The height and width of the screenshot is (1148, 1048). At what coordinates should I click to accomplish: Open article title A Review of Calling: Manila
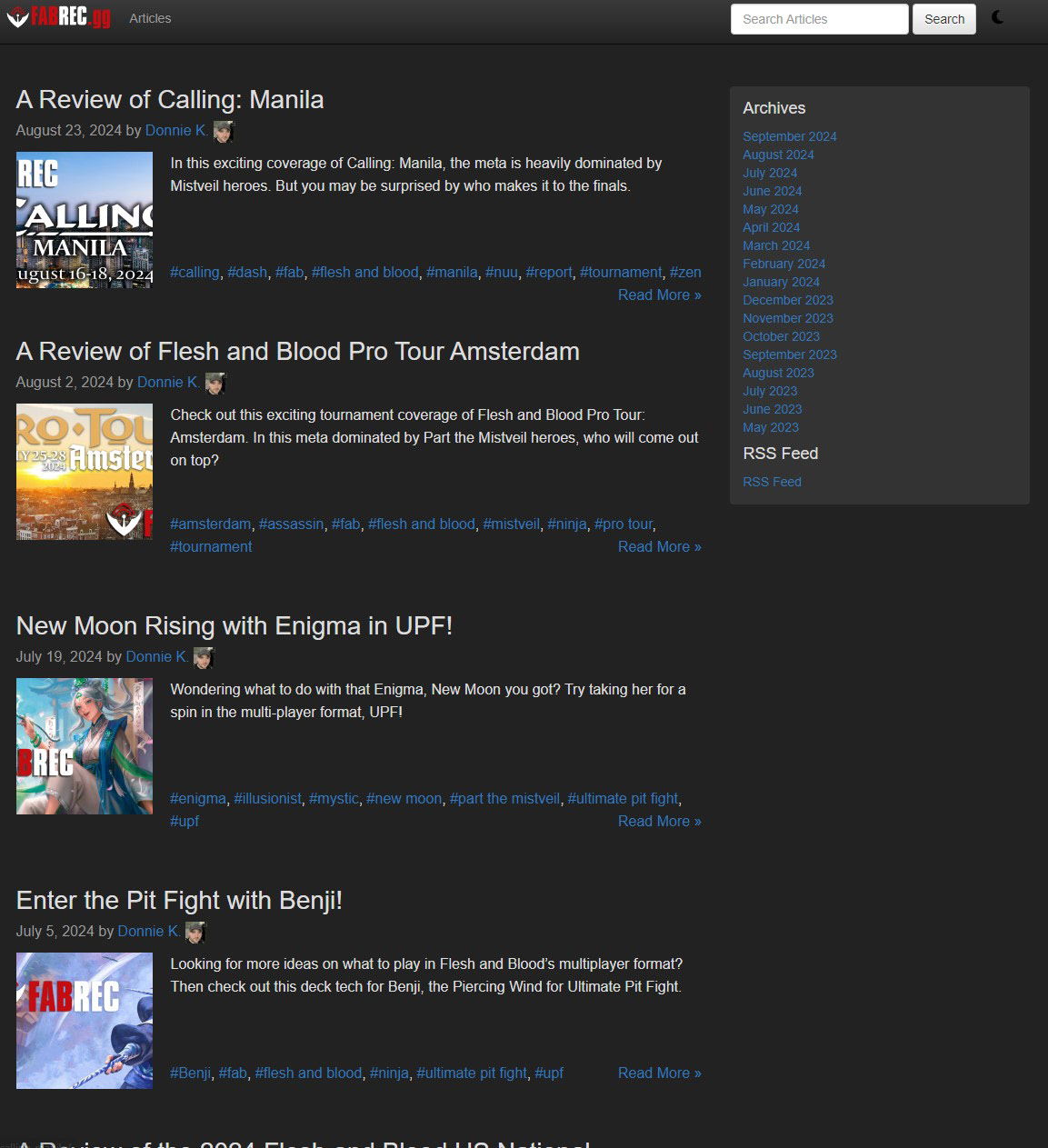click(170, 99)
